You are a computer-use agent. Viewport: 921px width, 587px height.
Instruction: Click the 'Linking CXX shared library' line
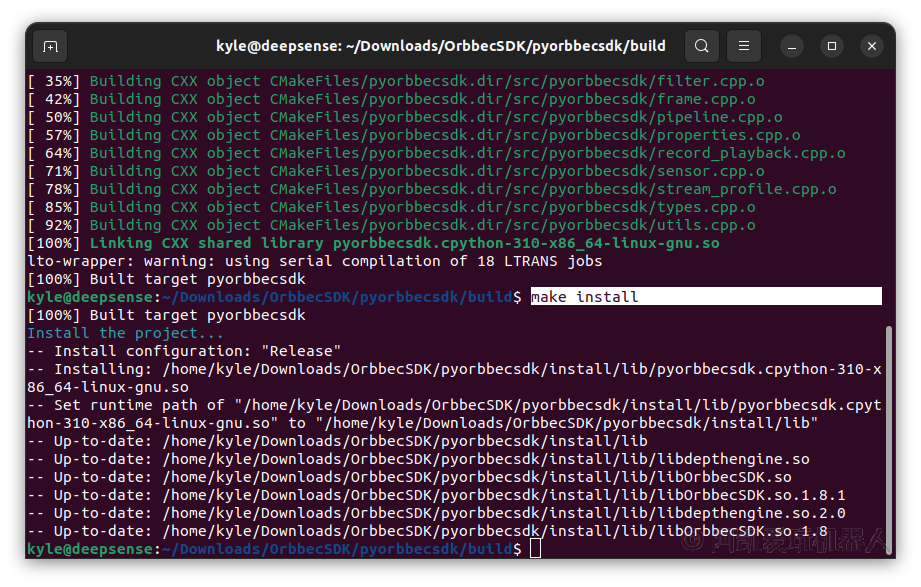pyautogui.click(x=373, y=243)
